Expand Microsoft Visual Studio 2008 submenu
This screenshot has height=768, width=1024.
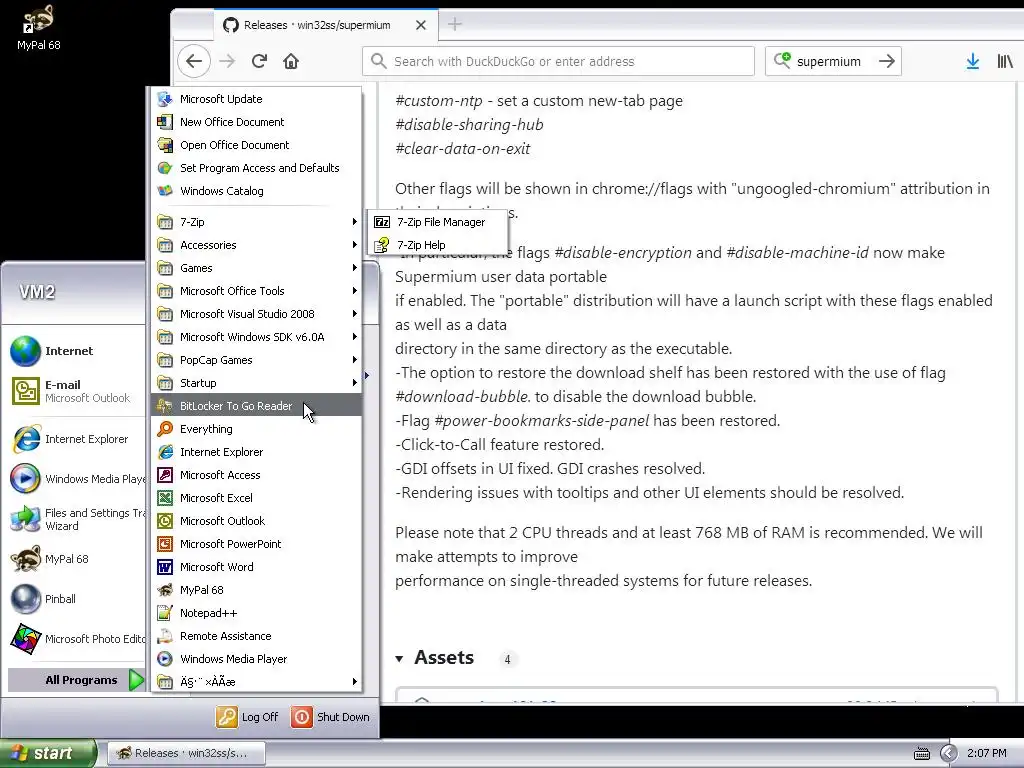coord(257,314)
